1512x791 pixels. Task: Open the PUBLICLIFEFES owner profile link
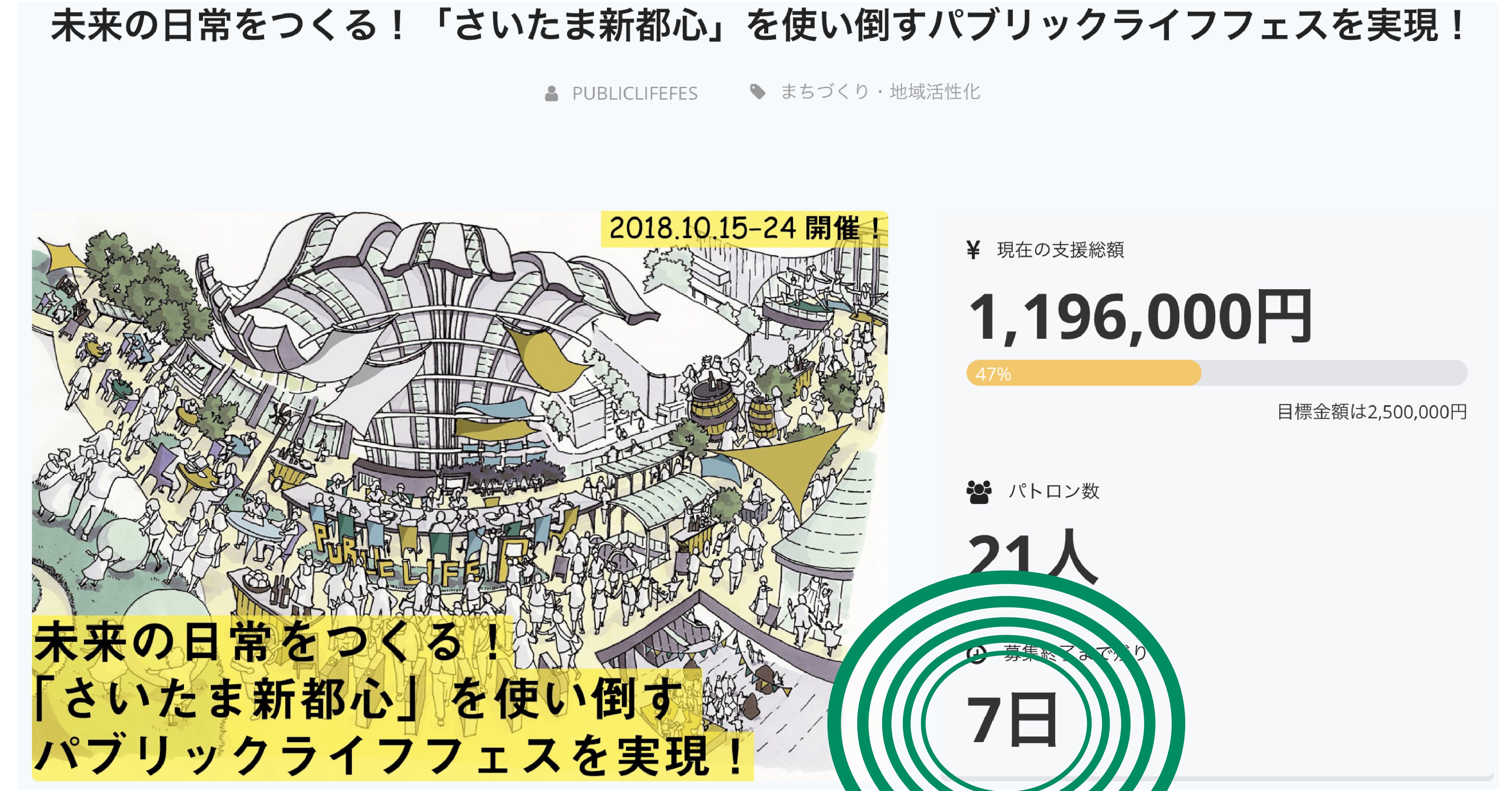tap(634, 93)
